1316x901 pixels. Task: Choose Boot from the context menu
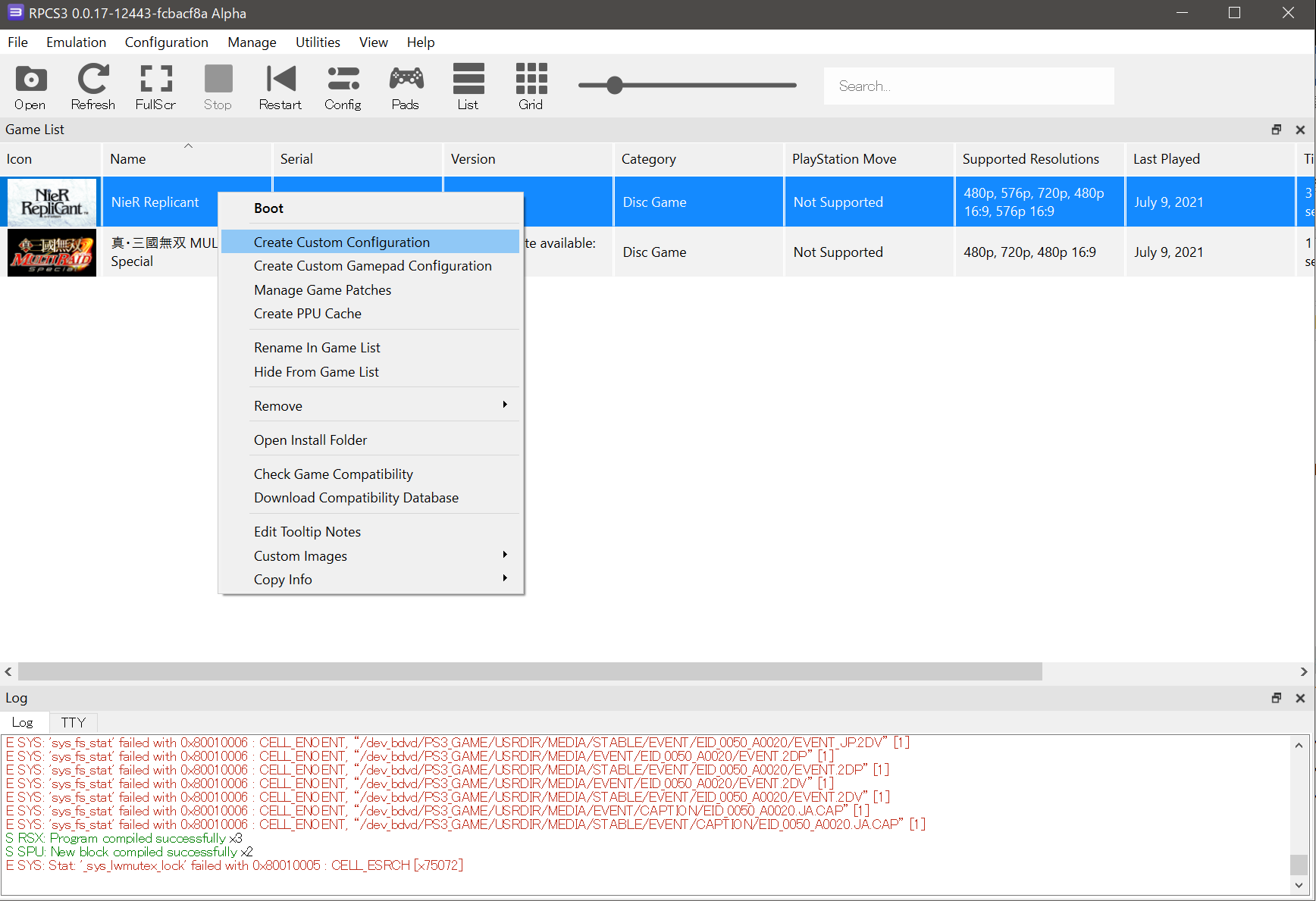371,208
